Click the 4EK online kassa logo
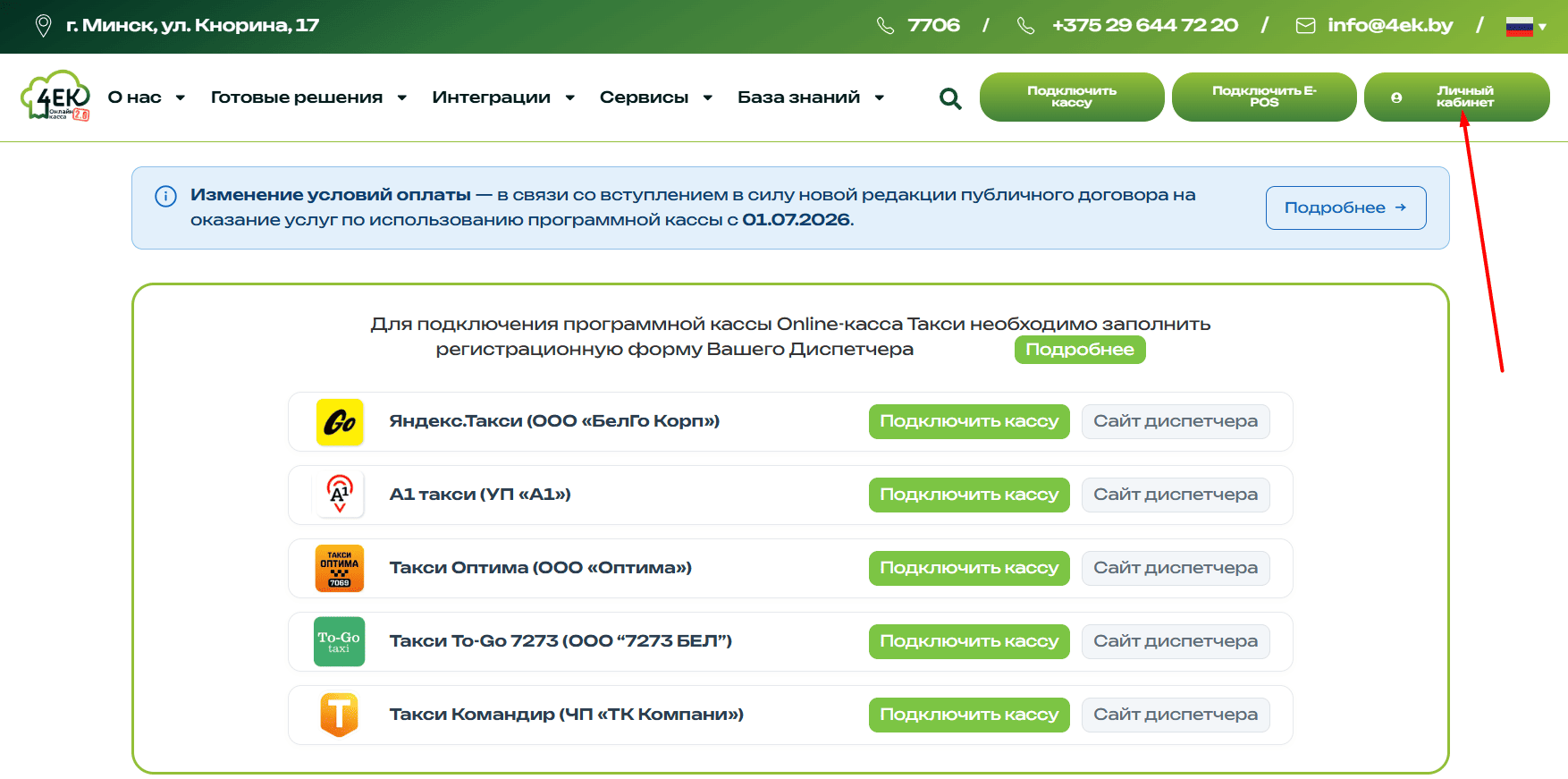 55,96
